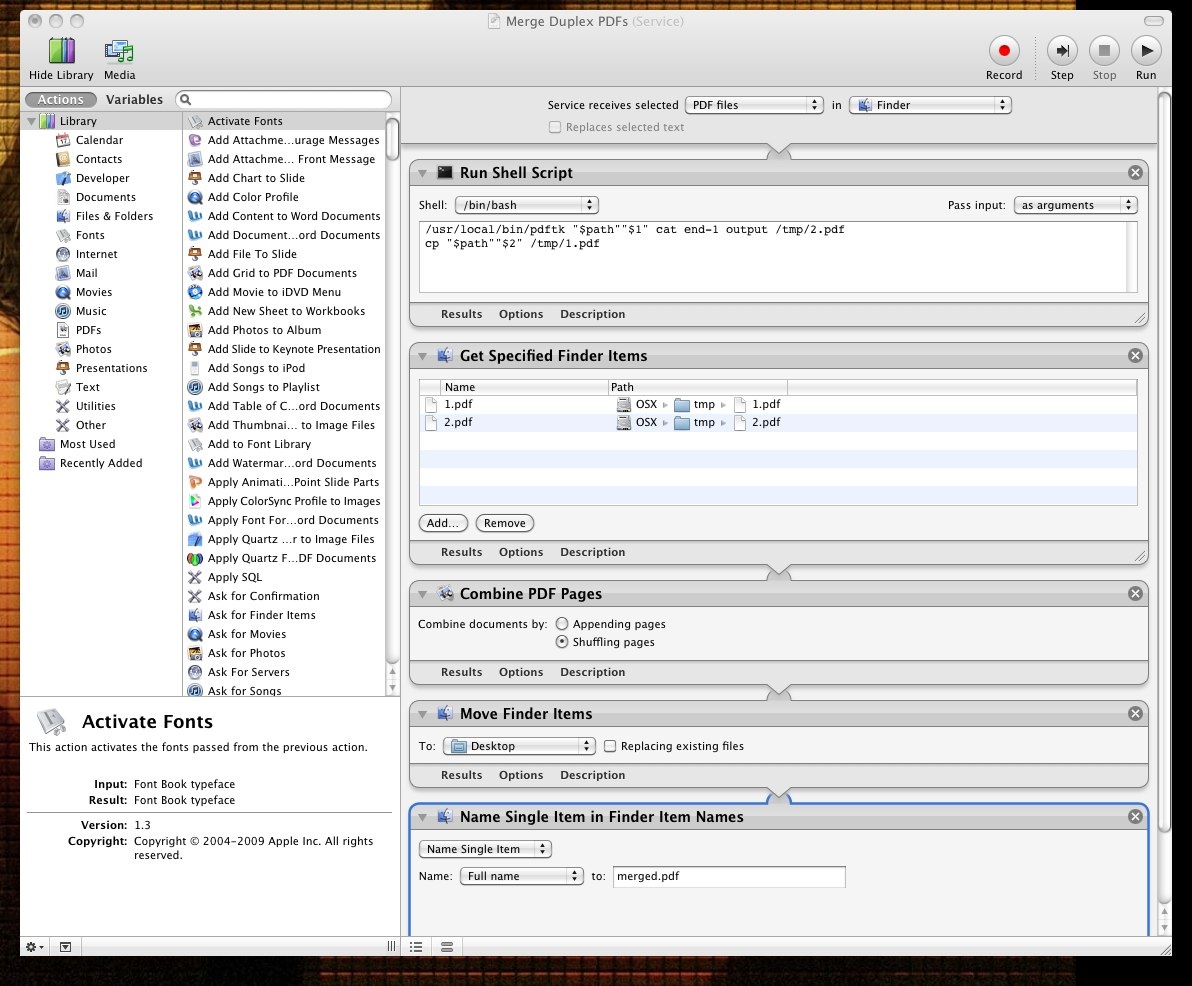Hide the Library sidebar
Screen dimensions: 1192x986
(60, 48)
